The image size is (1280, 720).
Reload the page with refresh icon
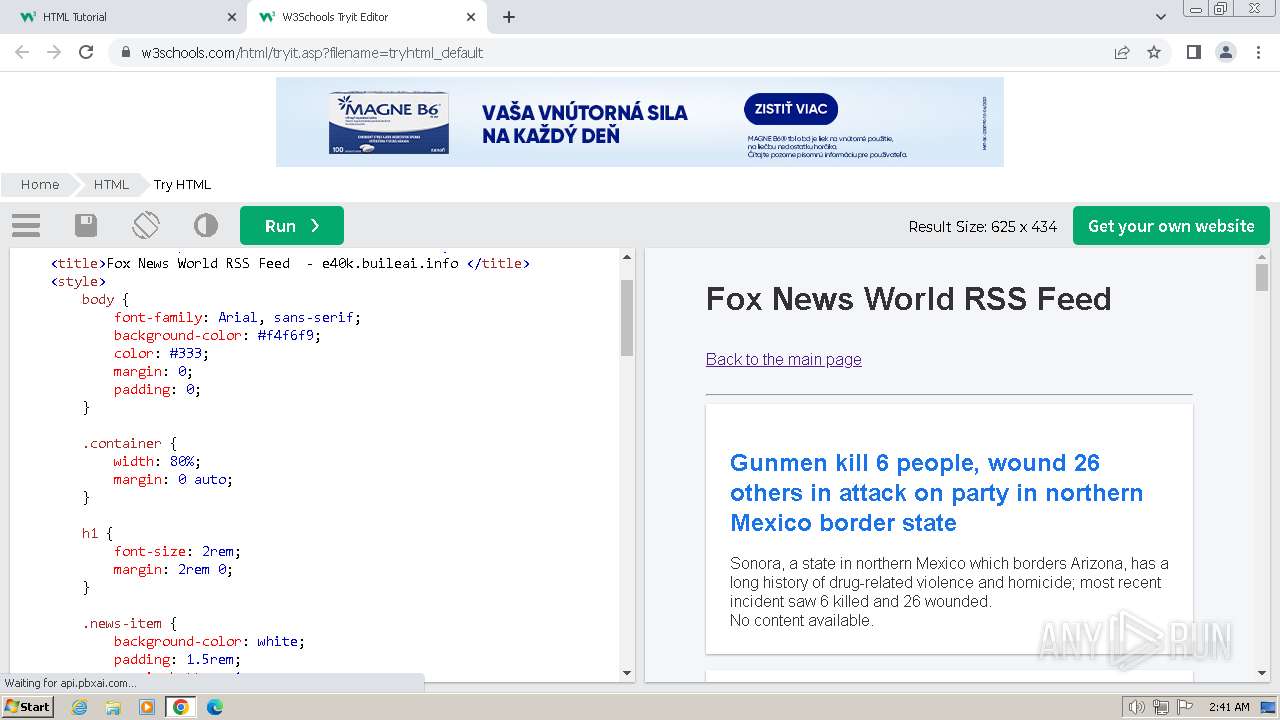click(86, 52)
